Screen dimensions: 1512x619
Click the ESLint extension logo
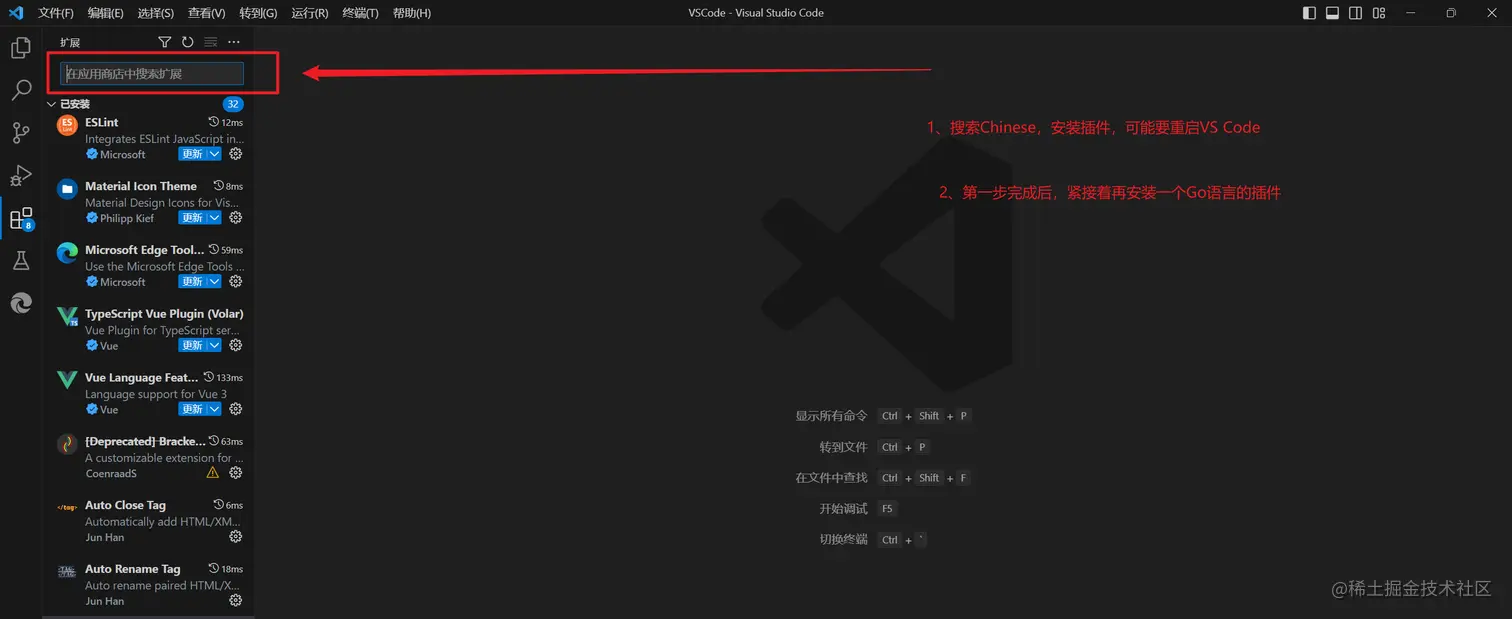point(67,125)
